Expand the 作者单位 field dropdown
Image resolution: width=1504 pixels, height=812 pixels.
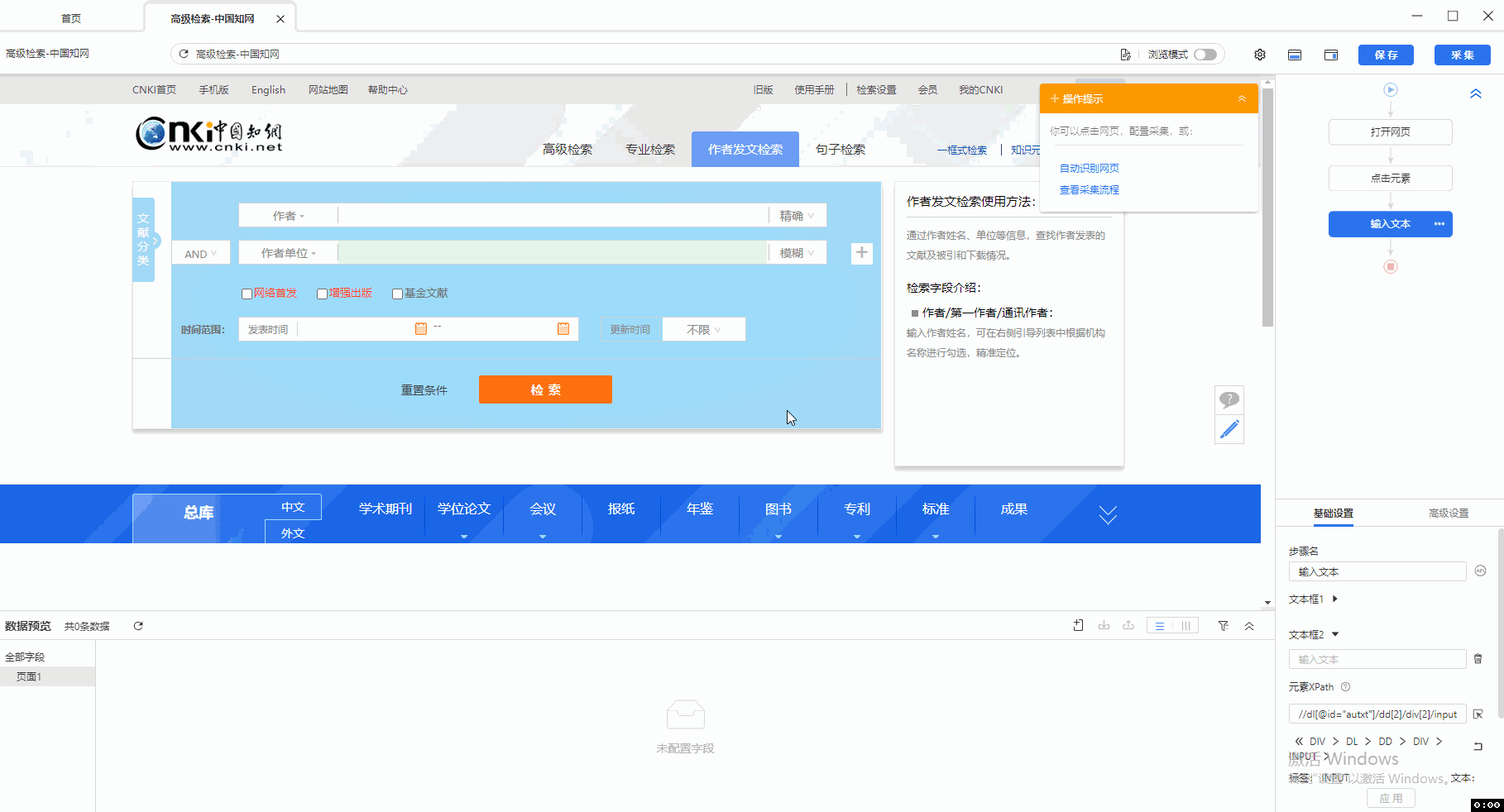coord(288,253)
